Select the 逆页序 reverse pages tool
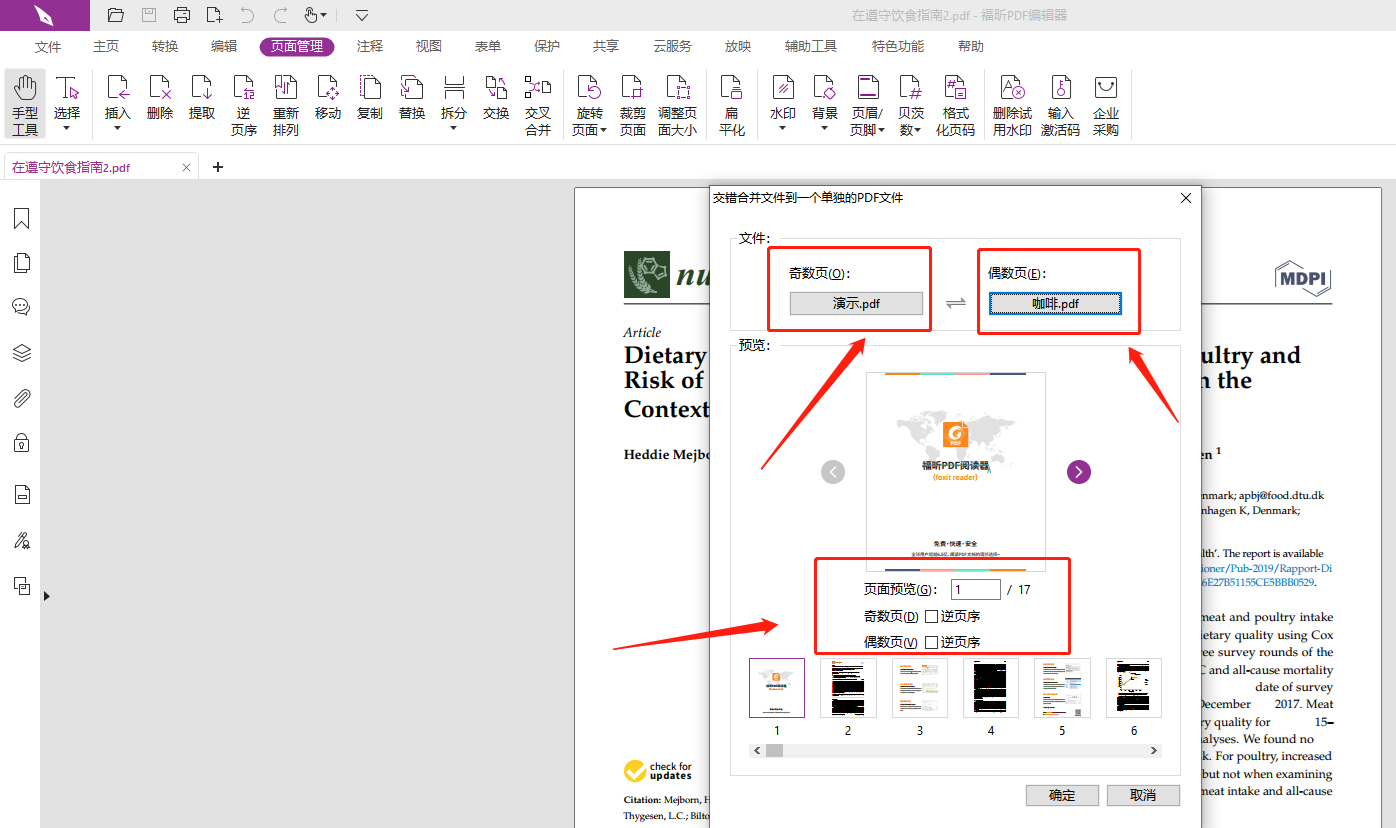Viewport: 1396px width, 828px height. (244, 104)
